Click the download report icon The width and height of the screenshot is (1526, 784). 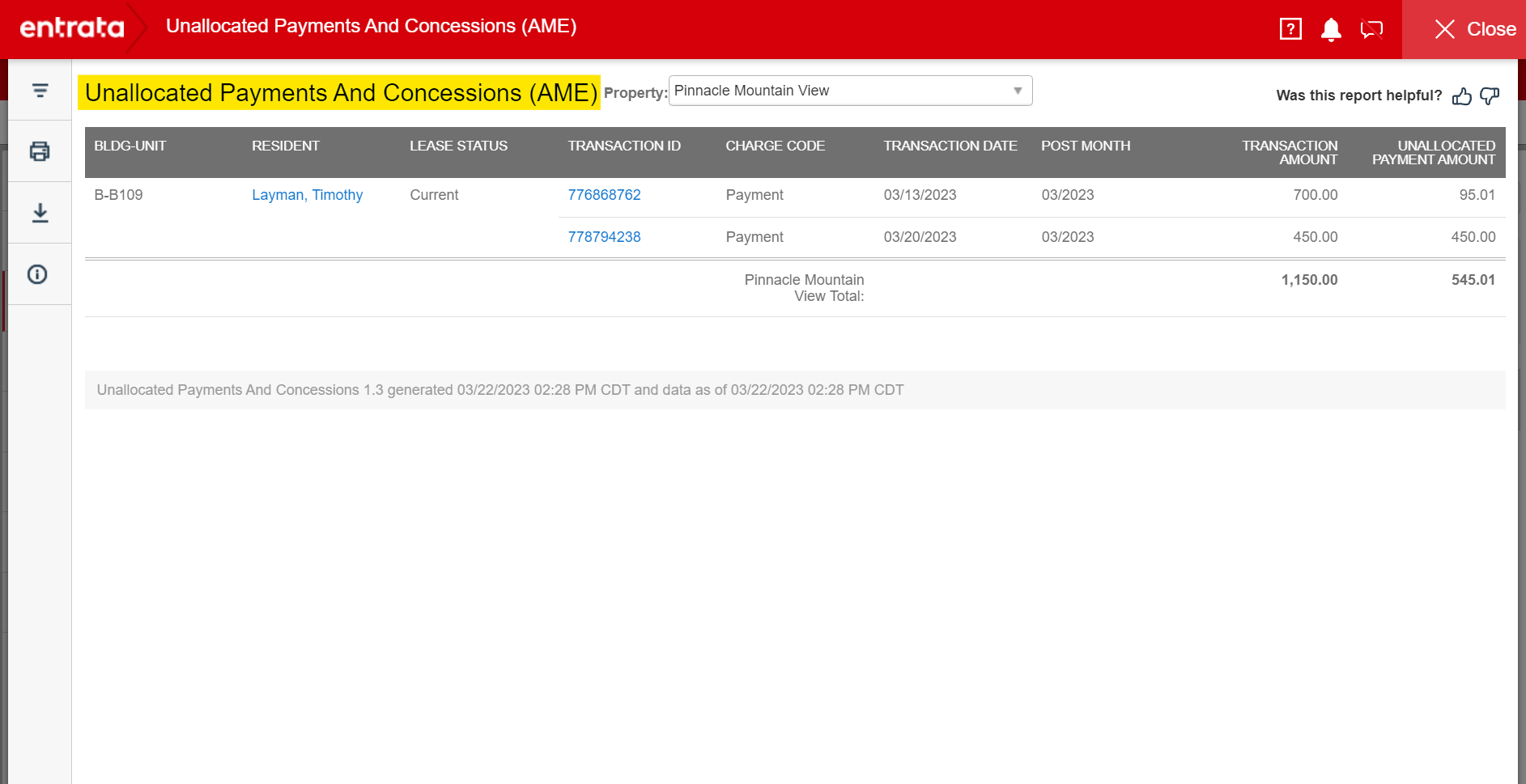click(x=40, y=213)
